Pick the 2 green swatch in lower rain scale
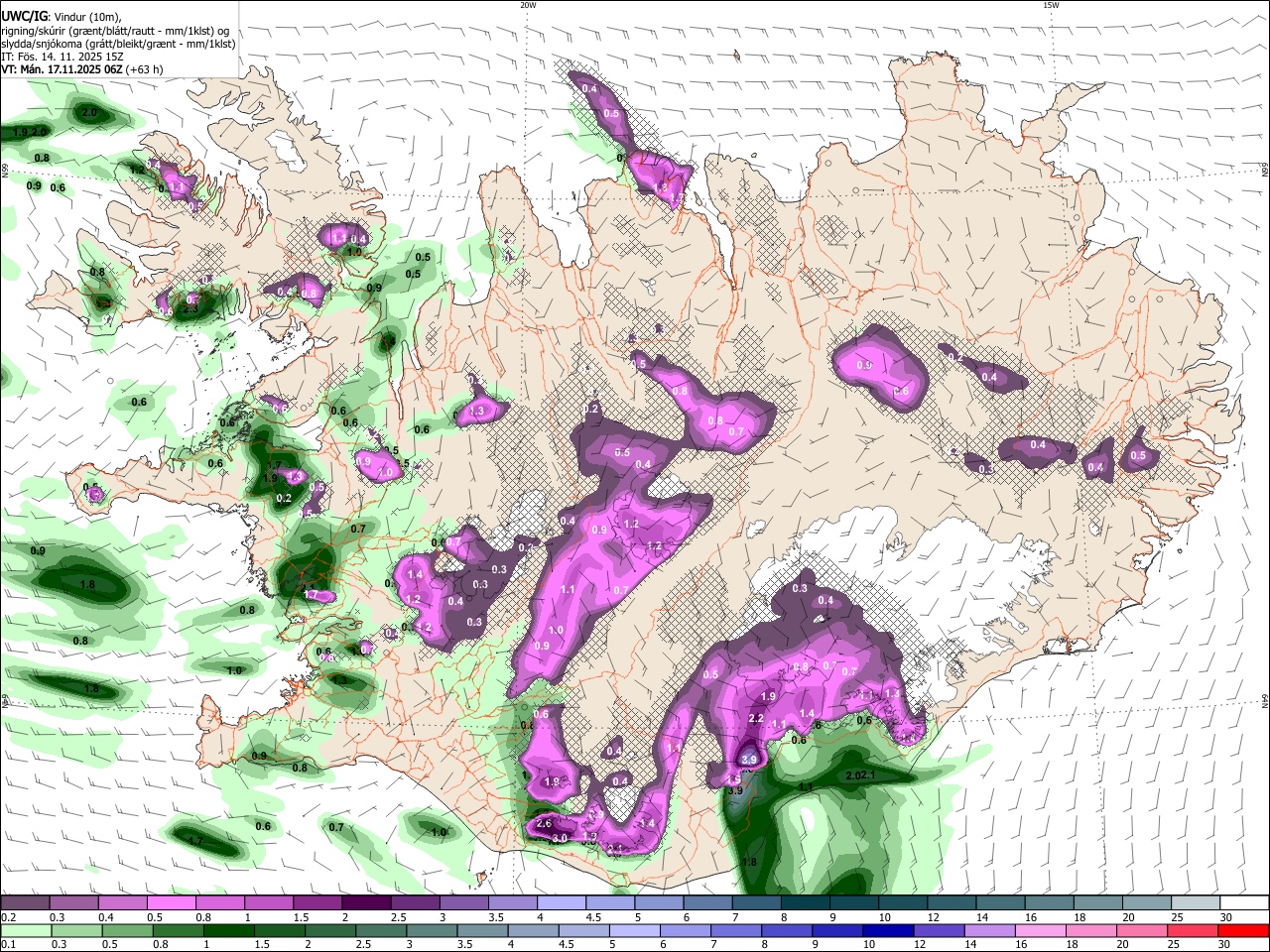1270x952 pixels. [x=328, y=931]
